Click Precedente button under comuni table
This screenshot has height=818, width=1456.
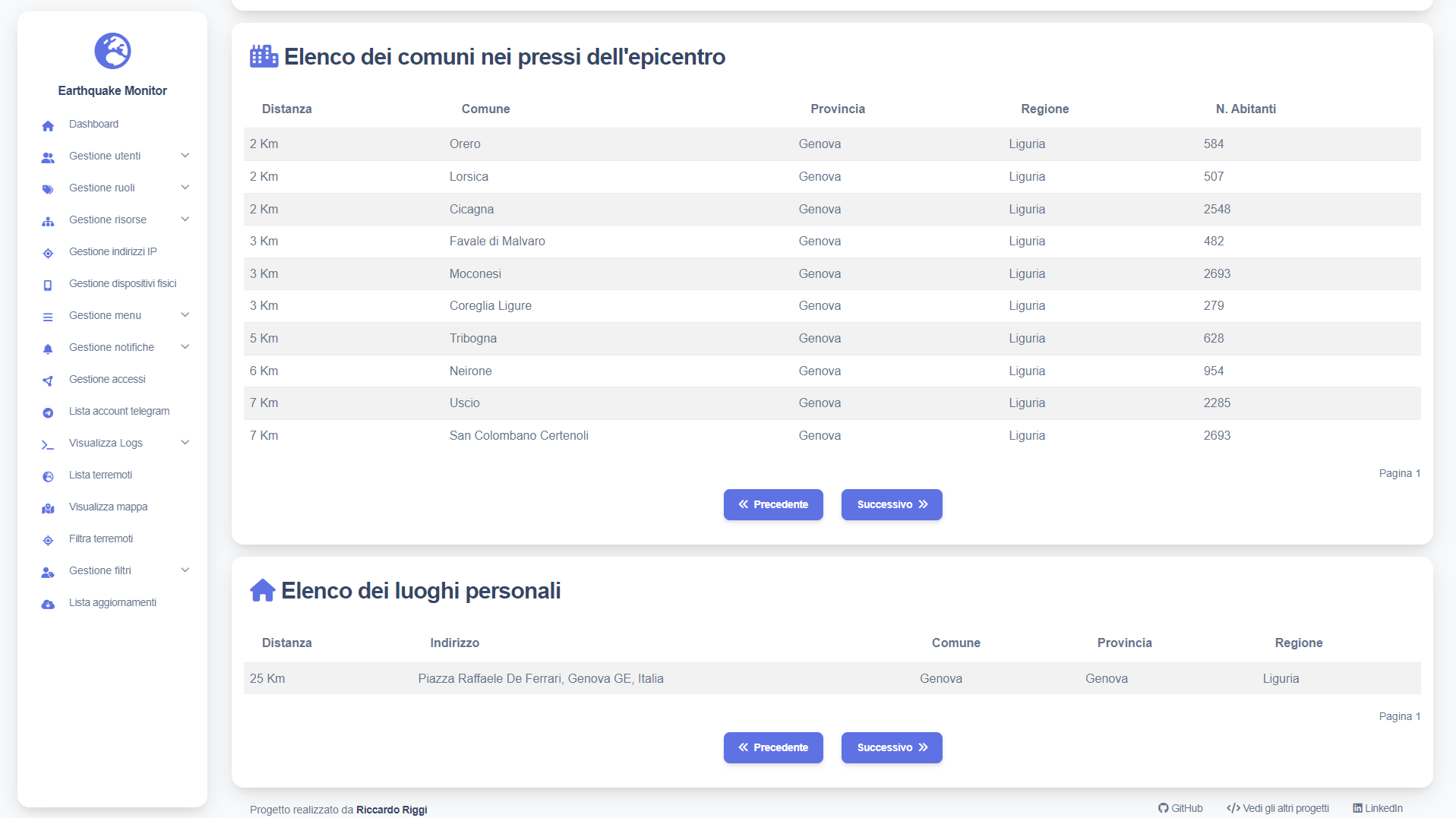[773, 504]
